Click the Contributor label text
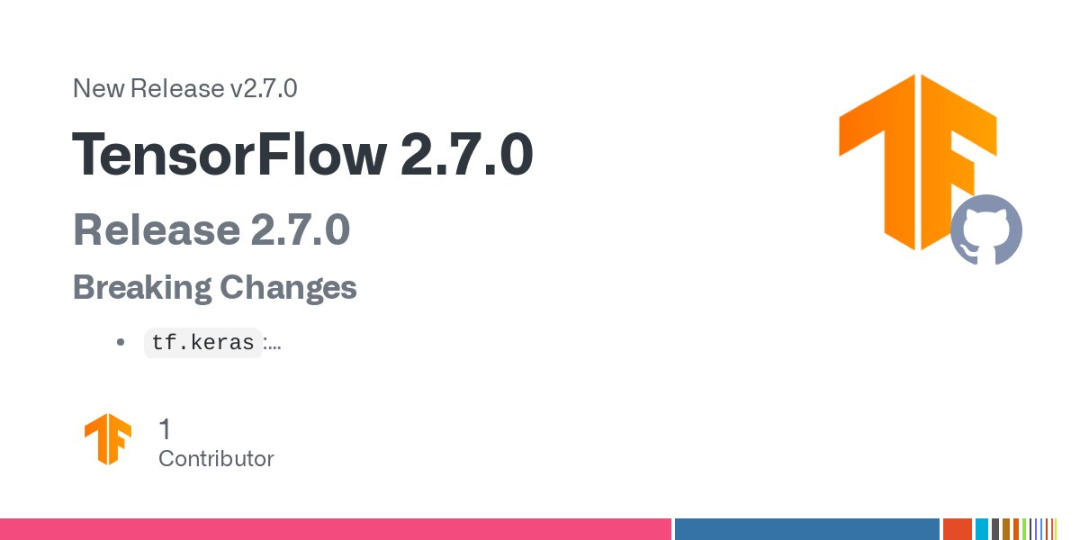Screen dimensions: 1080x540 coord(216,459)
